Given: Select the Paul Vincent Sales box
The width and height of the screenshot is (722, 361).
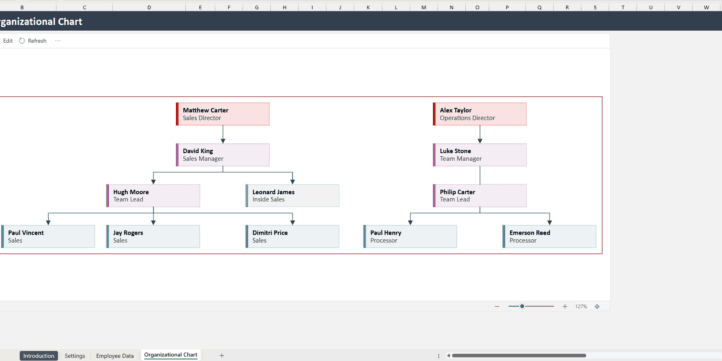Looking at the screenshot, I should (48, 237).
